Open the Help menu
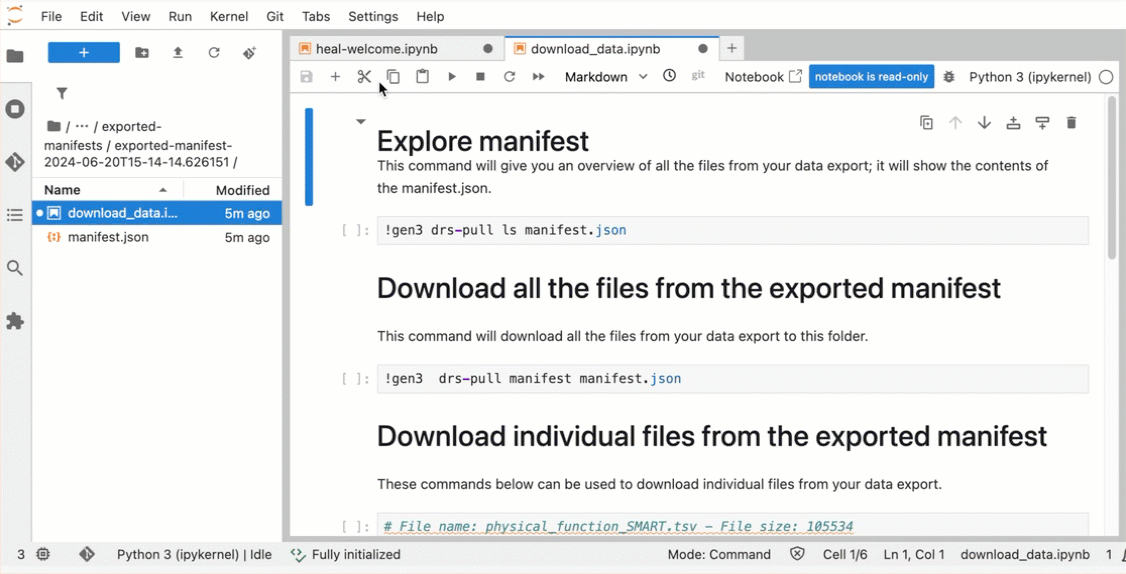 430,16
